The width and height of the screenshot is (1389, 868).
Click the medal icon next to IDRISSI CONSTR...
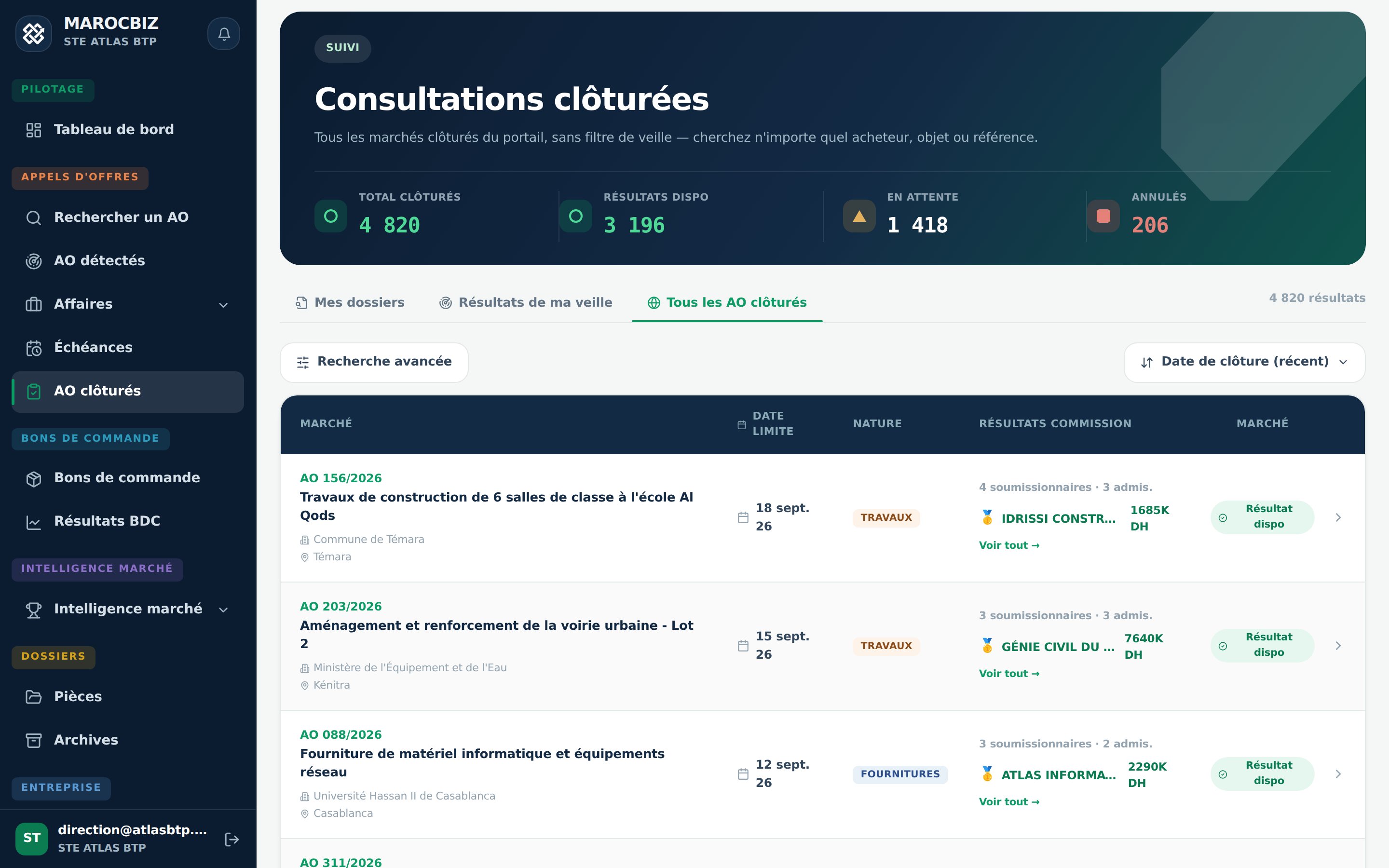click(987, 518)
